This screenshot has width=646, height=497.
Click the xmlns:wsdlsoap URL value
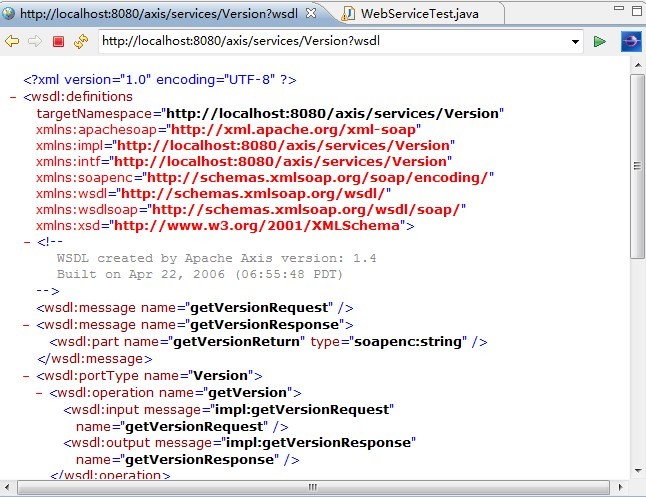tap(306, 210)
